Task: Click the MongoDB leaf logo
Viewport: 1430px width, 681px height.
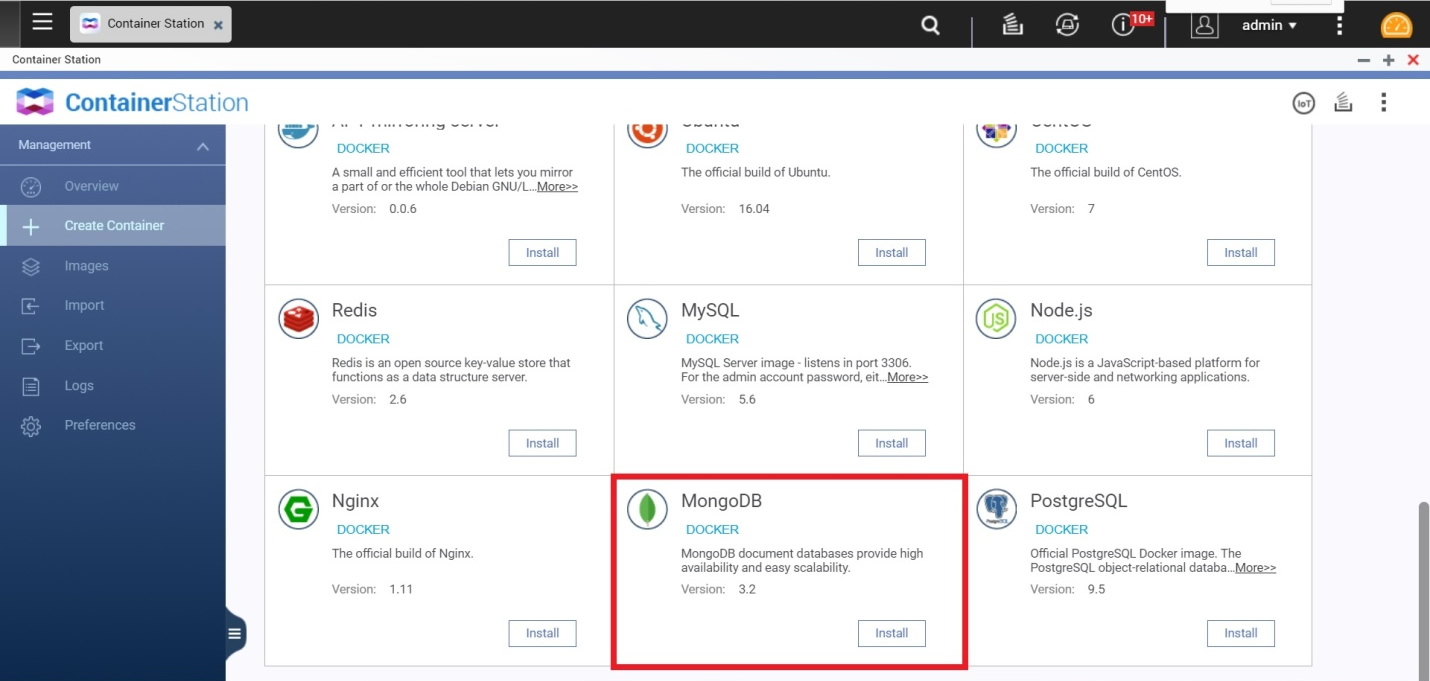Action: (647, 509)
